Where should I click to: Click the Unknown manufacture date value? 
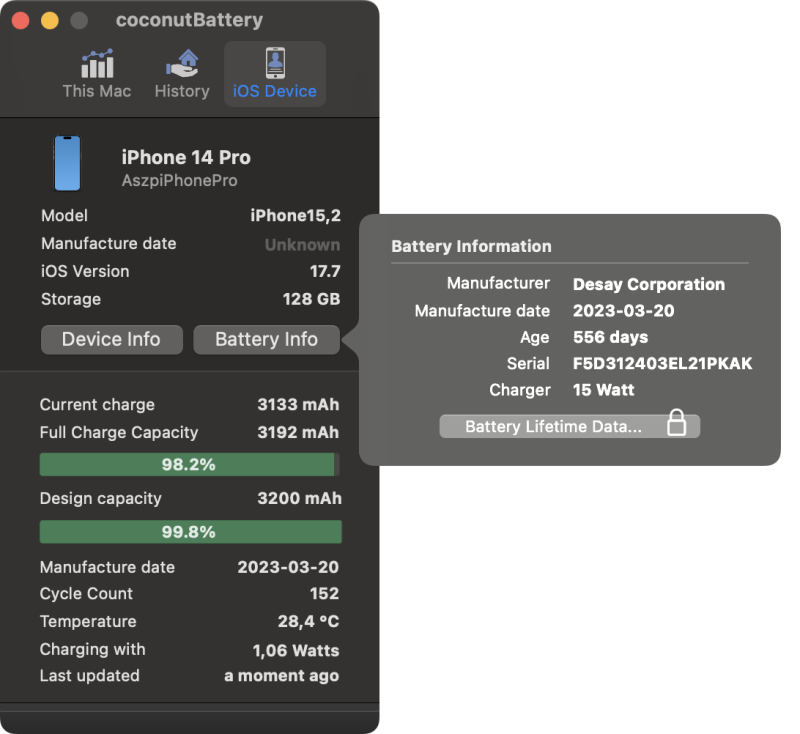pos(302,245)
